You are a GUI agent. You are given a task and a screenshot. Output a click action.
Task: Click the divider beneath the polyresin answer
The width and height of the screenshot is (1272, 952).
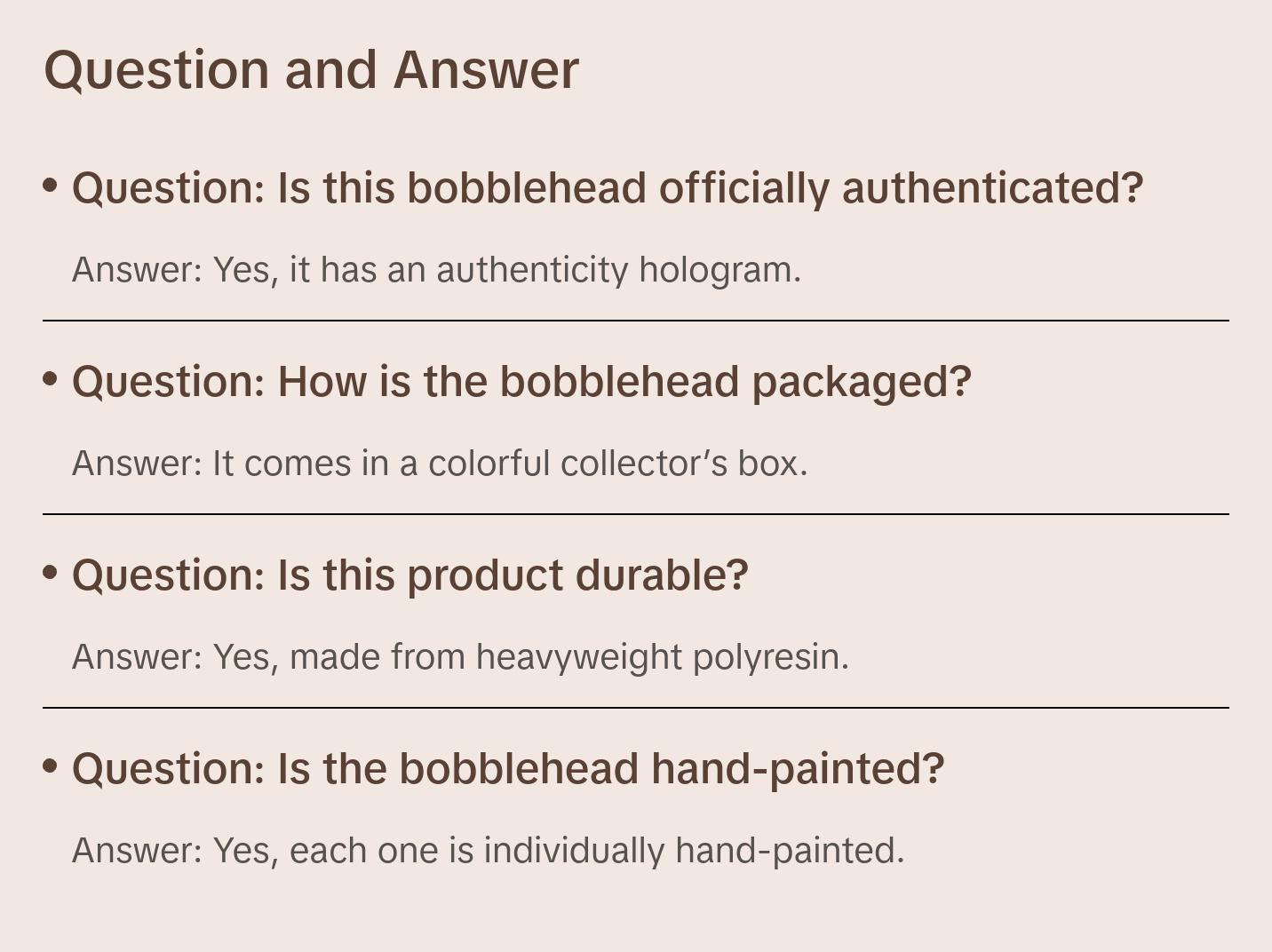click(635, 708)
